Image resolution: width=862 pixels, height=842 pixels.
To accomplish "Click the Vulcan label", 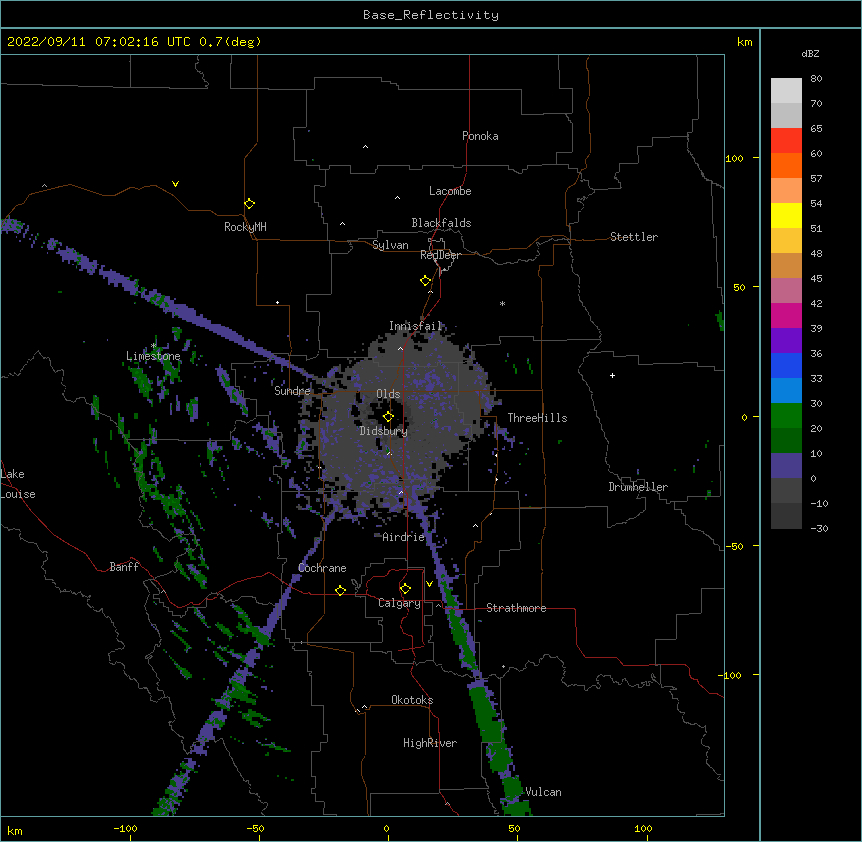I will tap(543, 792).
